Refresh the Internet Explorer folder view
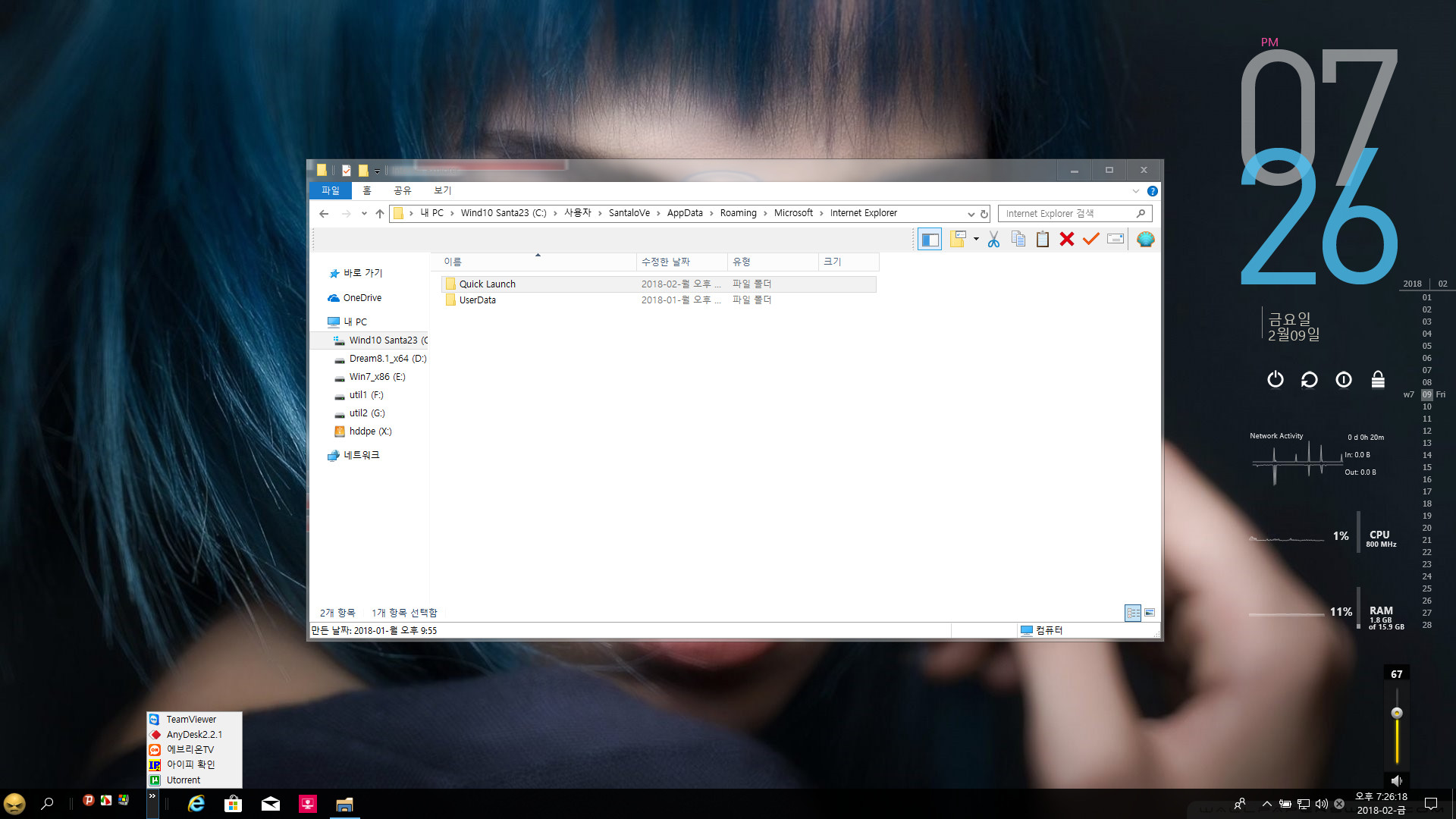 (x=984, y=214)
